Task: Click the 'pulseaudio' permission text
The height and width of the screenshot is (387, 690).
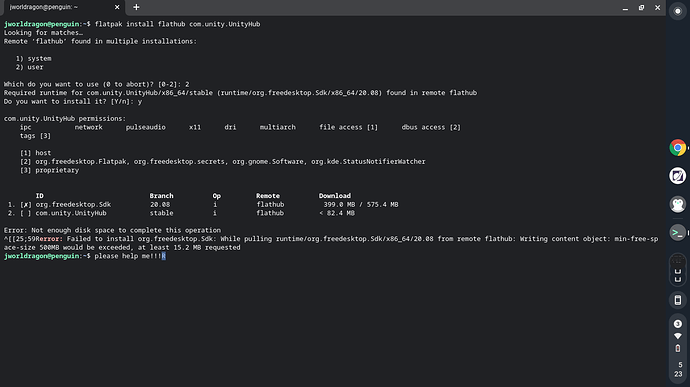Action: click(146, 127)
